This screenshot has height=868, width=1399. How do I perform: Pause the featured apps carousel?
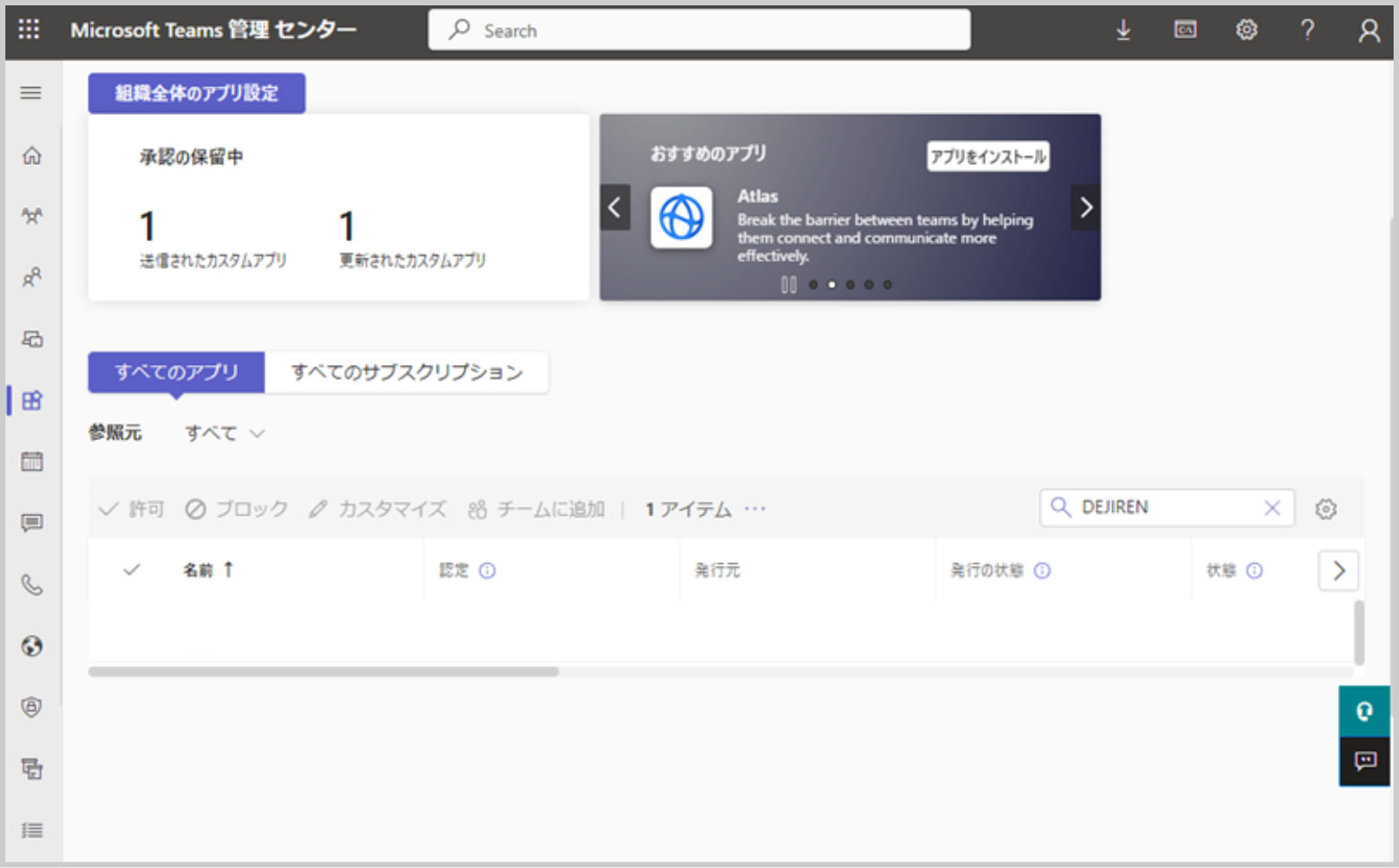tap(788, 285)
